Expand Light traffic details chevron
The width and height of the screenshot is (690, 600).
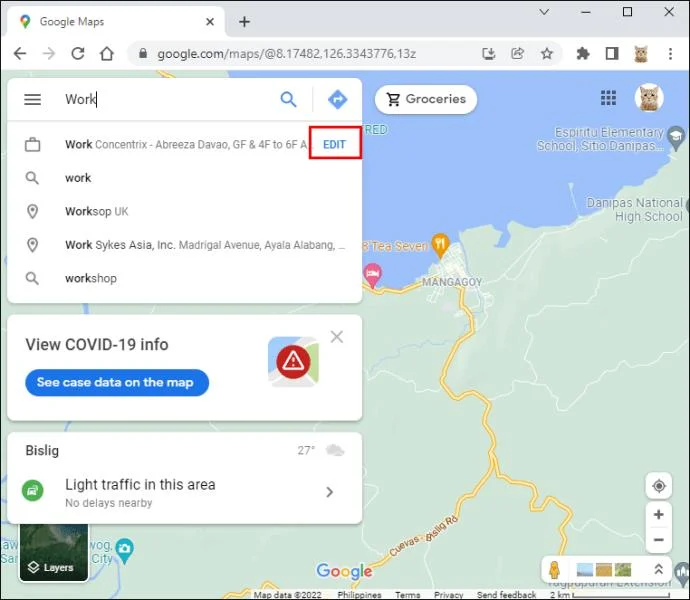(x=330, y=492)
